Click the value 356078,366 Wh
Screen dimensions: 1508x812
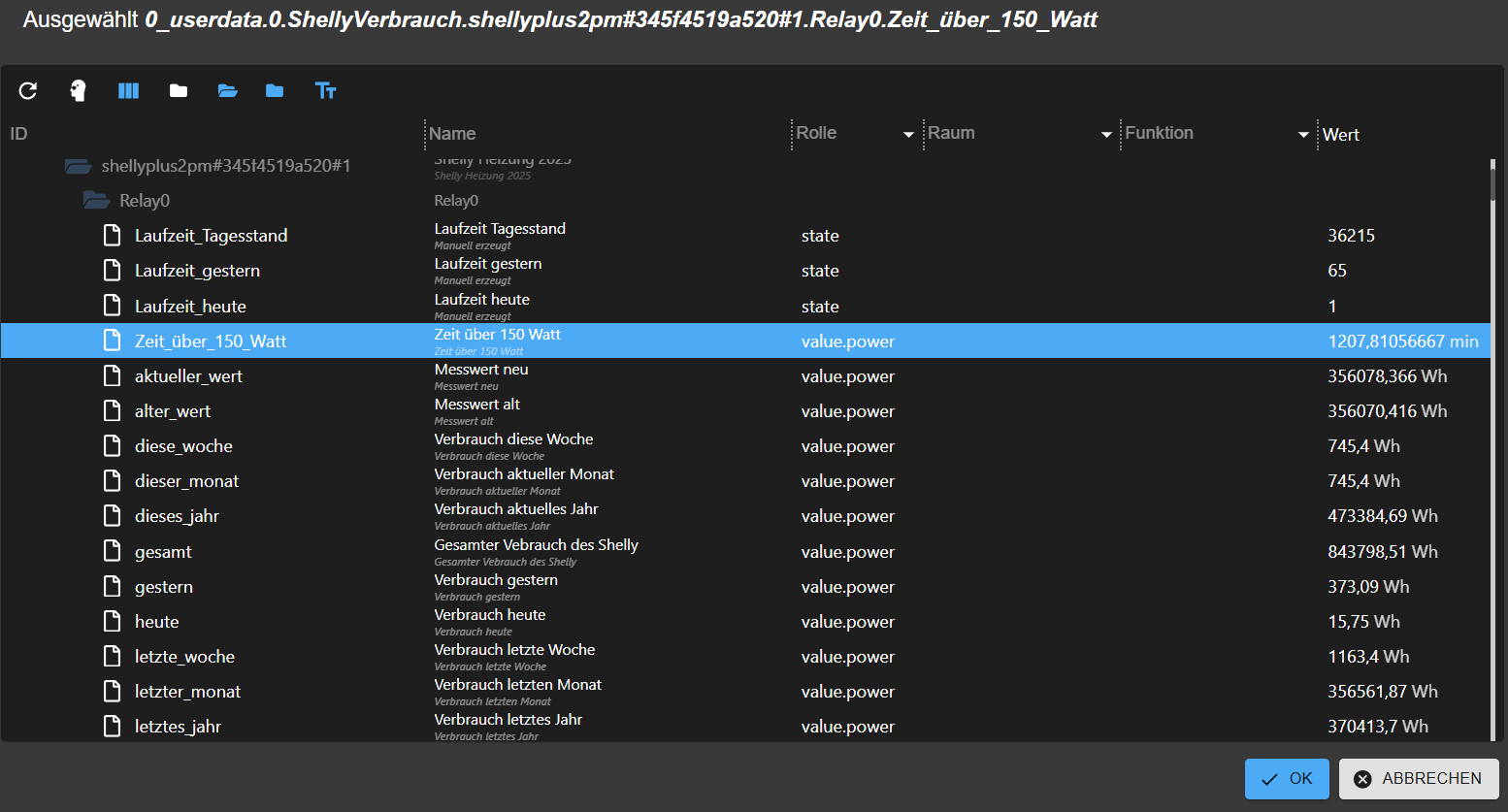point(1387,375)
